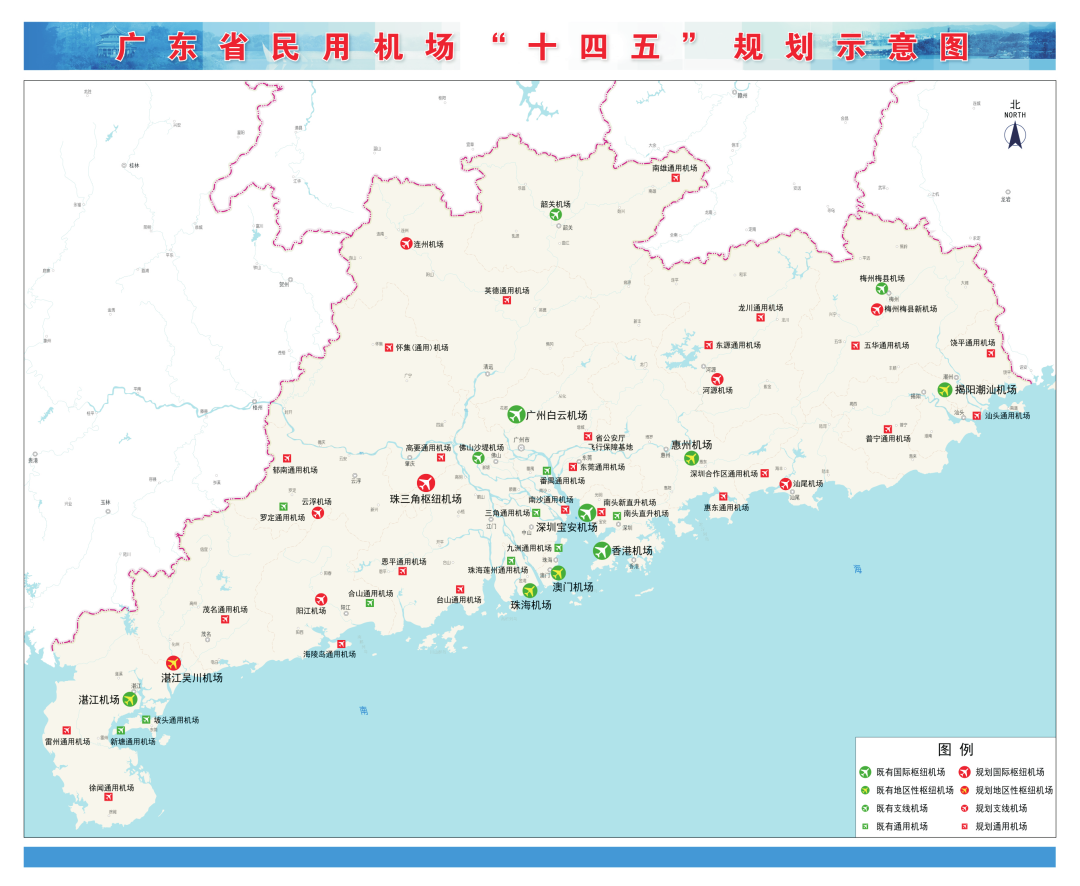Click the 河源机场 text label
1080x886 pixels.
(x=717, y=390)
